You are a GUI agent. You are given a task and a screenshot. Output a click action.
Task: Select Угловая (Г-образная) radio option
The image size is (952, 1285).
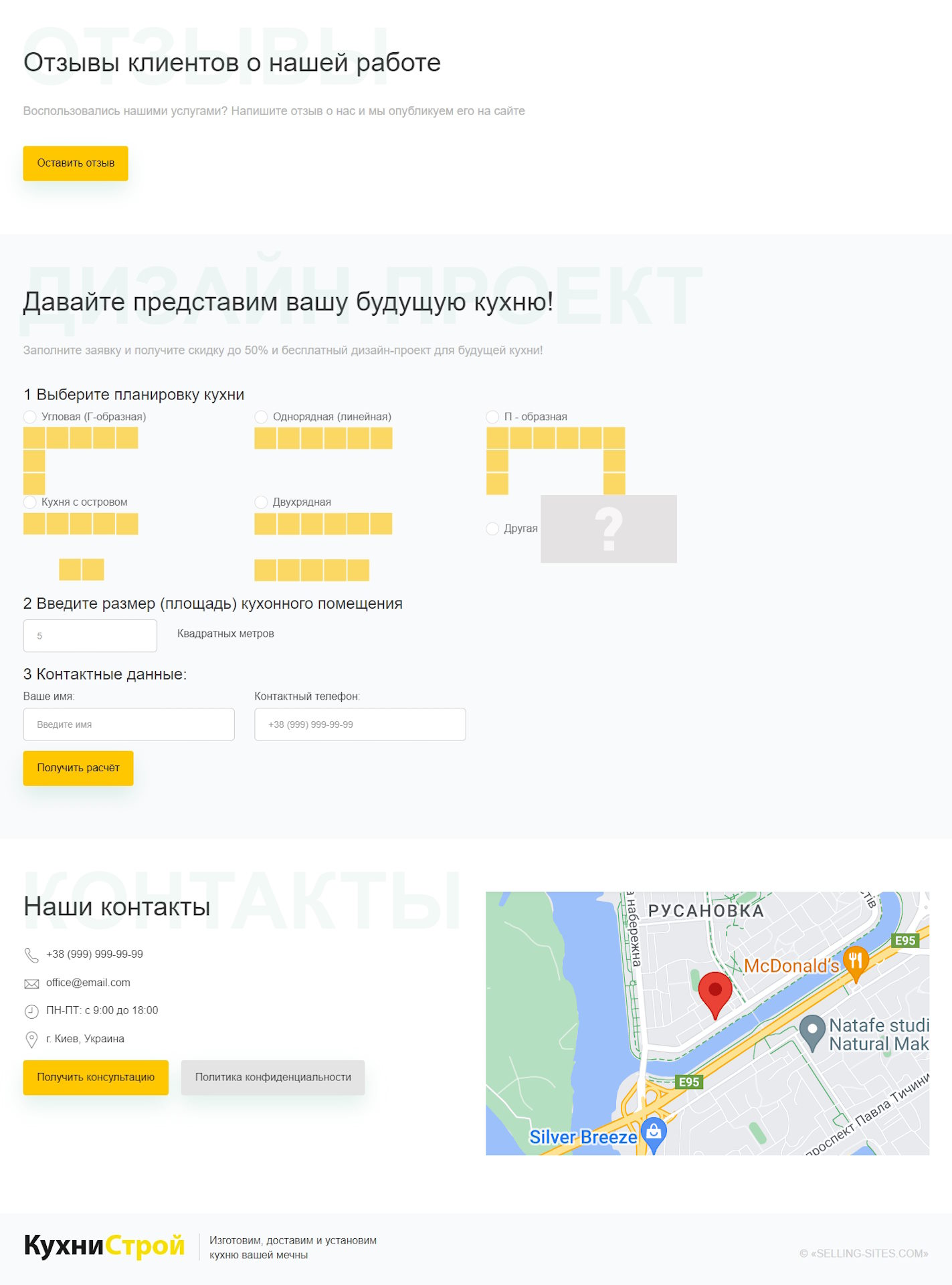30,417
